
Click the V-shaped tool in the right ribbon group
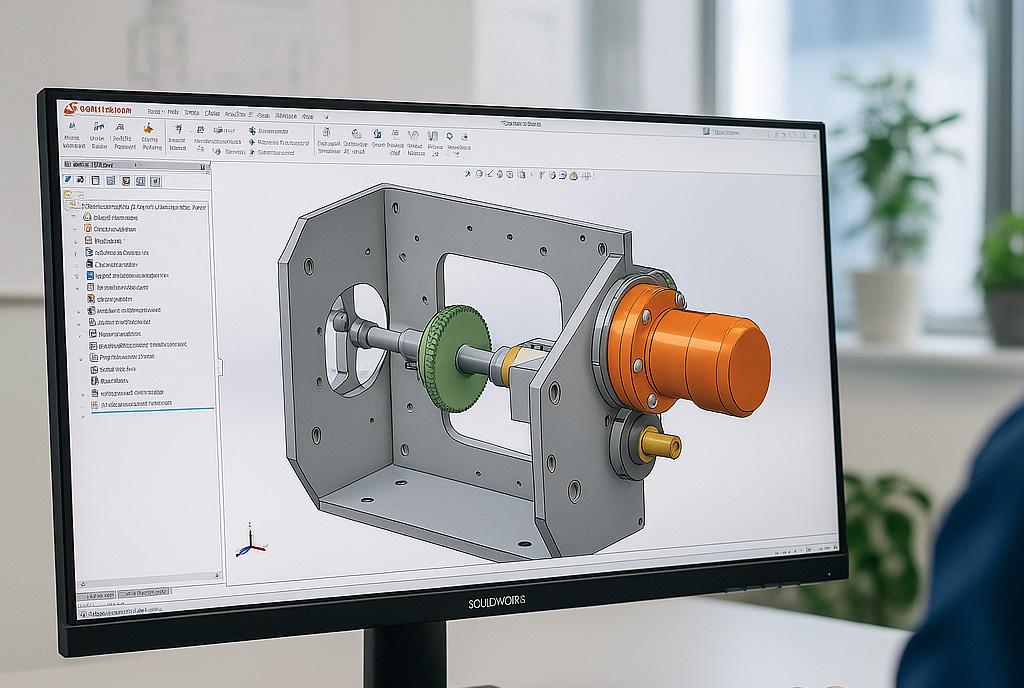pyautogui.click(x=415, y=142)
